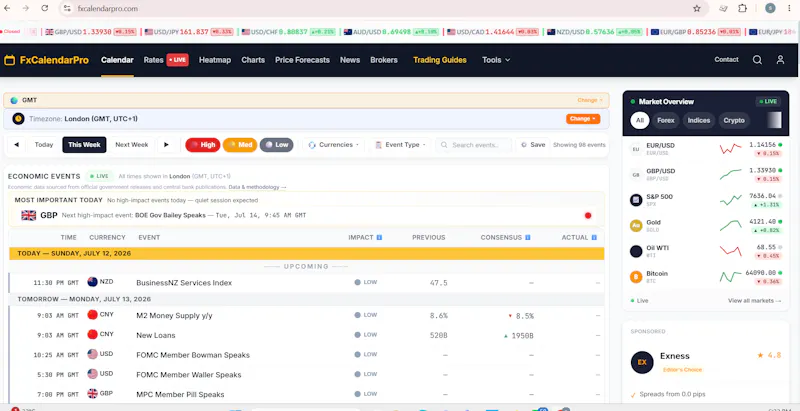
Task: Open the Brokers nav item
Action: pos(384,60)
